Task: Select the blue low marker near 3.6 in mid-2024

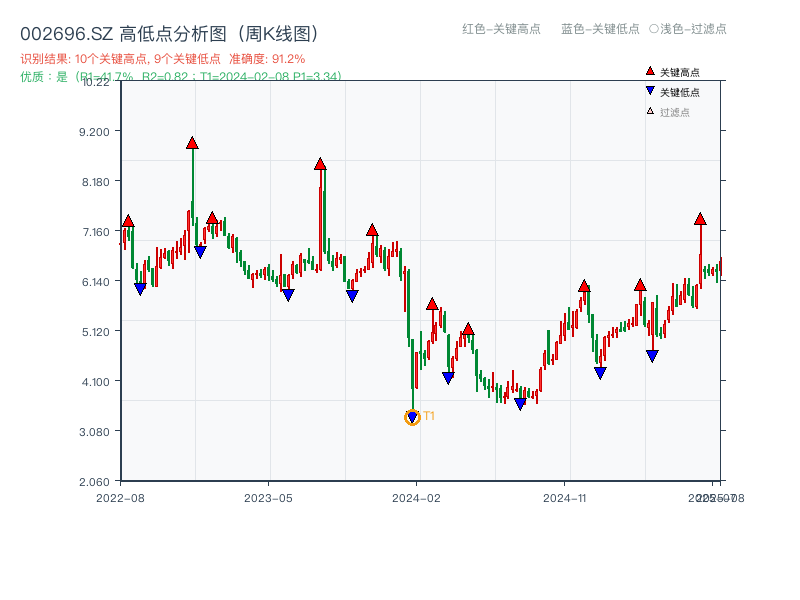Action: point(520,404)
